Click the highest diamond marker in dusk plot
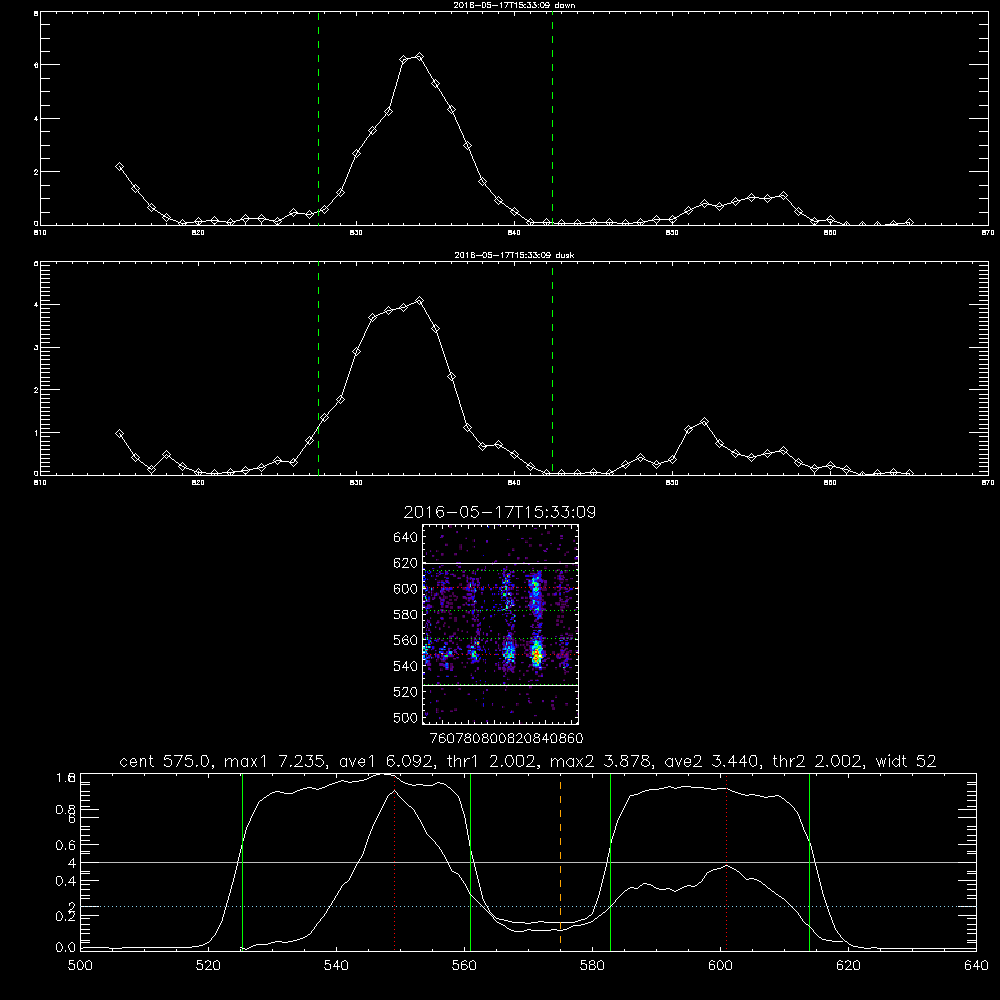Screen dimensions: 1000x1000 click(x=419, y=300)
